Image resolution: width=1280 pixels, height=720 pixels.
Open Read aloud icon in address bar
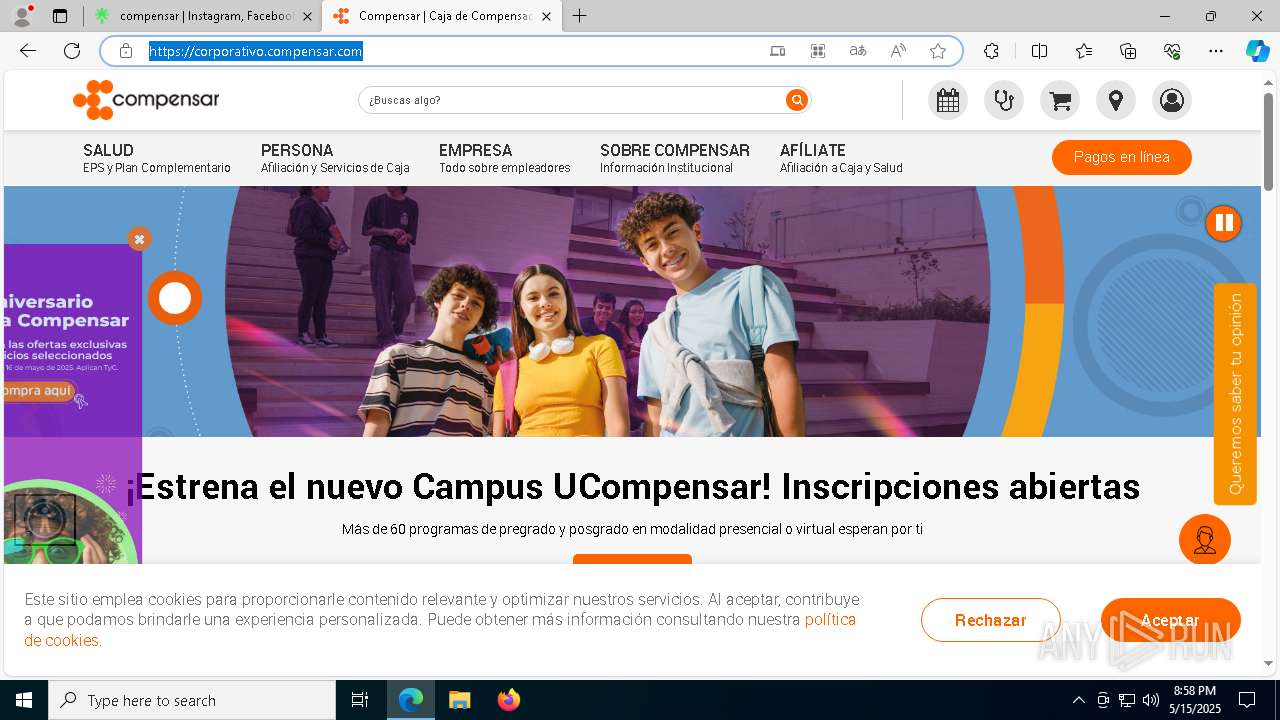[898, 51]
